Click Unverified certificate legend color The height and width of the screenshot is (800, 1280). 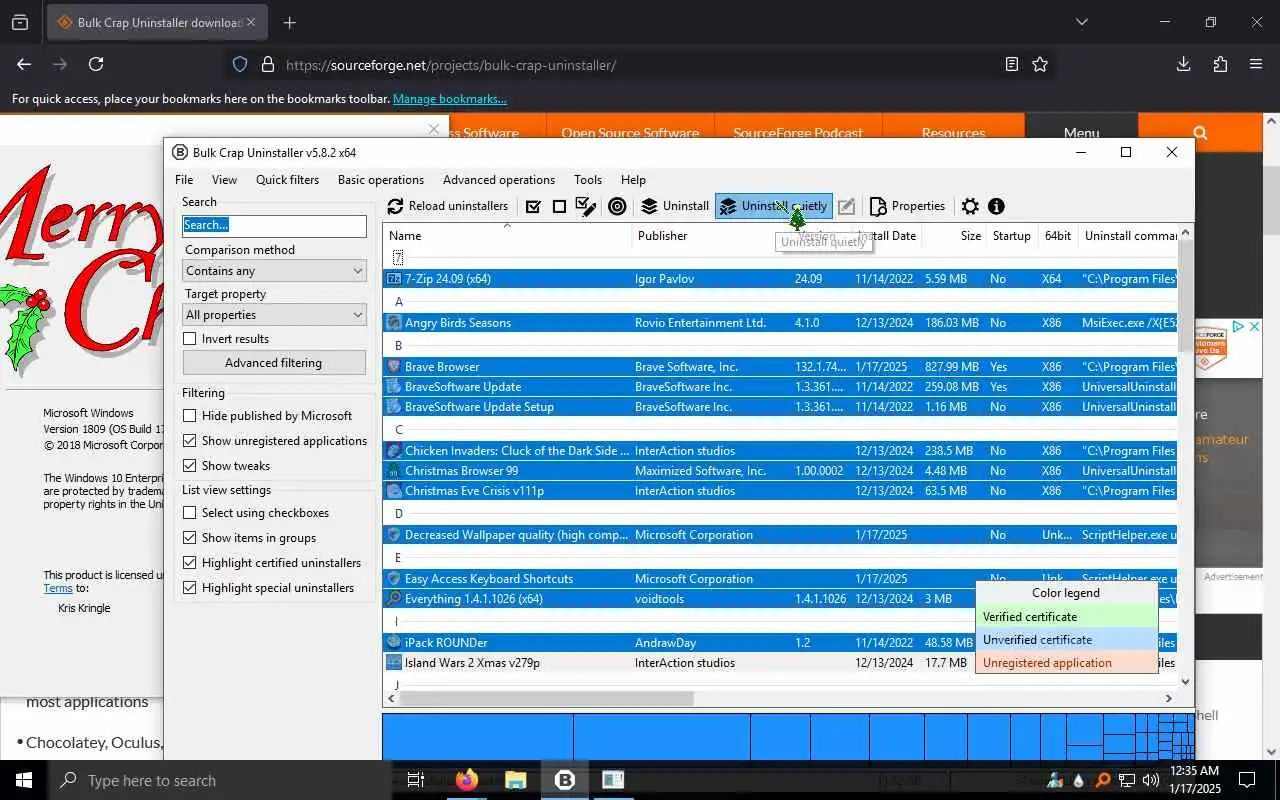[1066, 640]
